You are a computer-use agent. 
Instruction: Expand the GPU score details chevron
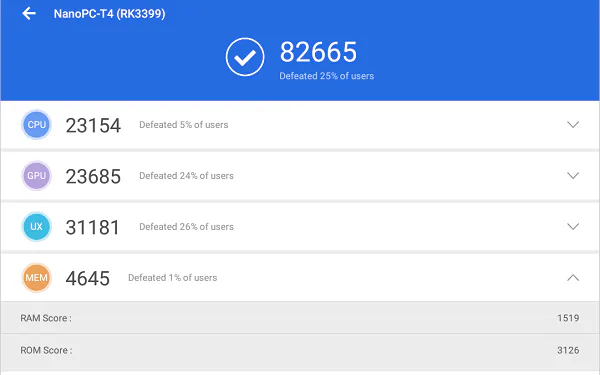[573, 176]
